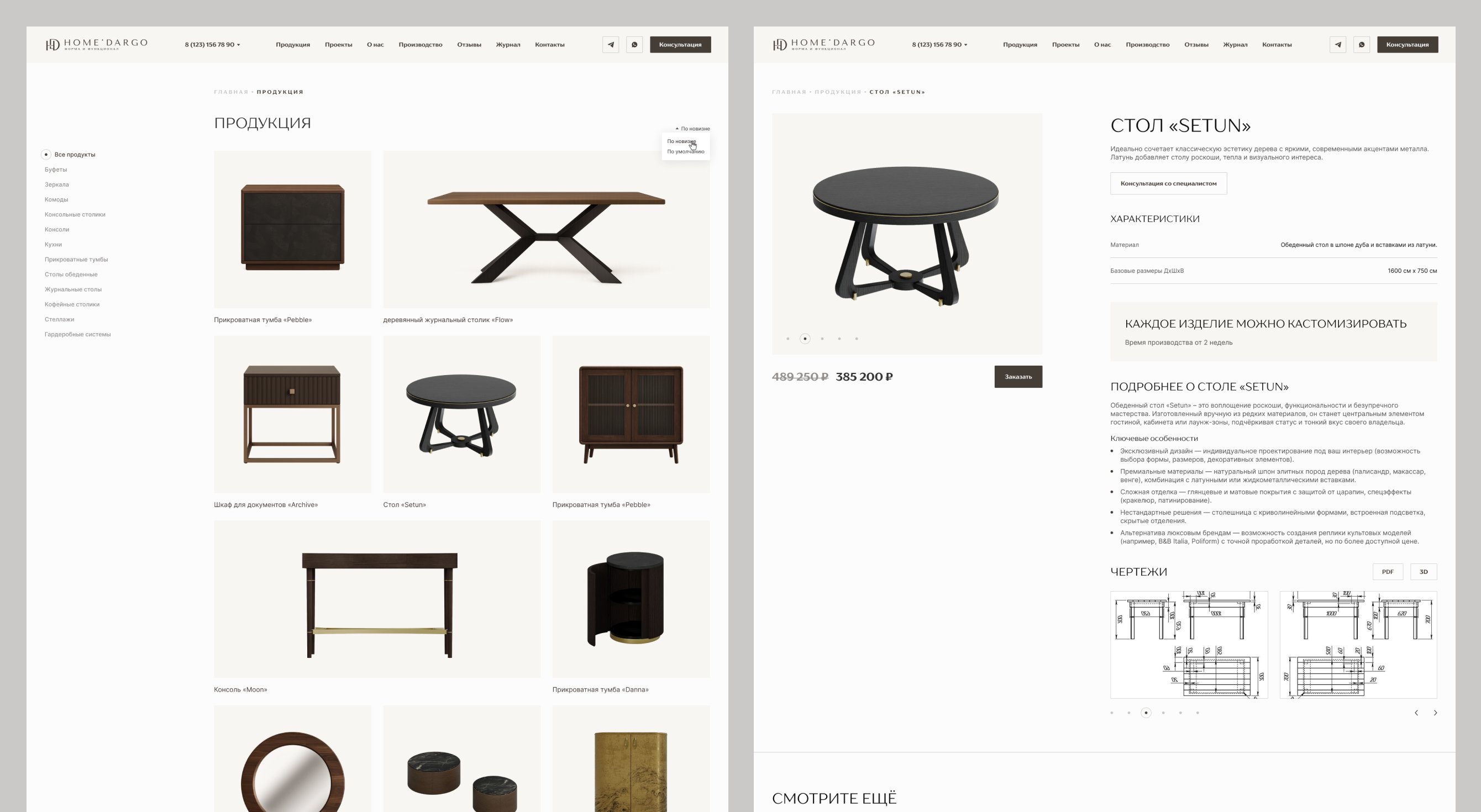Click the Home Dargo logo on the right page

(824, 44)
